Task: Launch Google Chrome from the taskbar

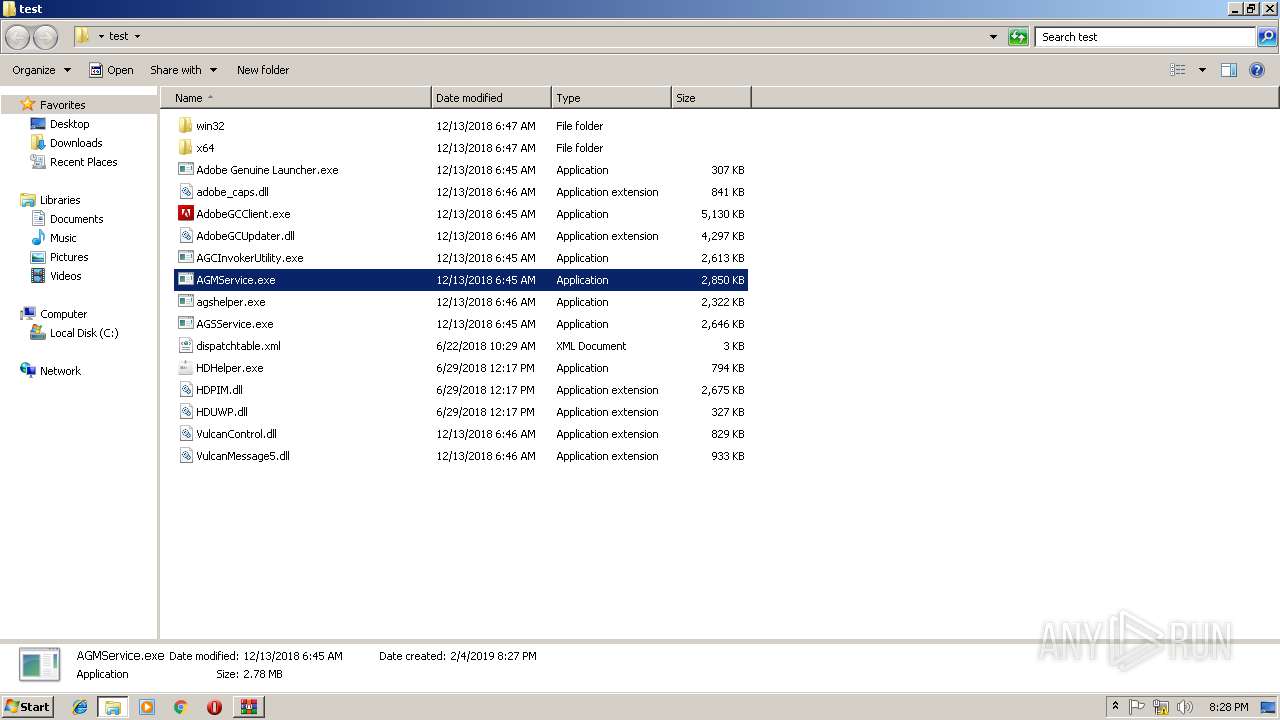Action: click(x=180, y=707)
